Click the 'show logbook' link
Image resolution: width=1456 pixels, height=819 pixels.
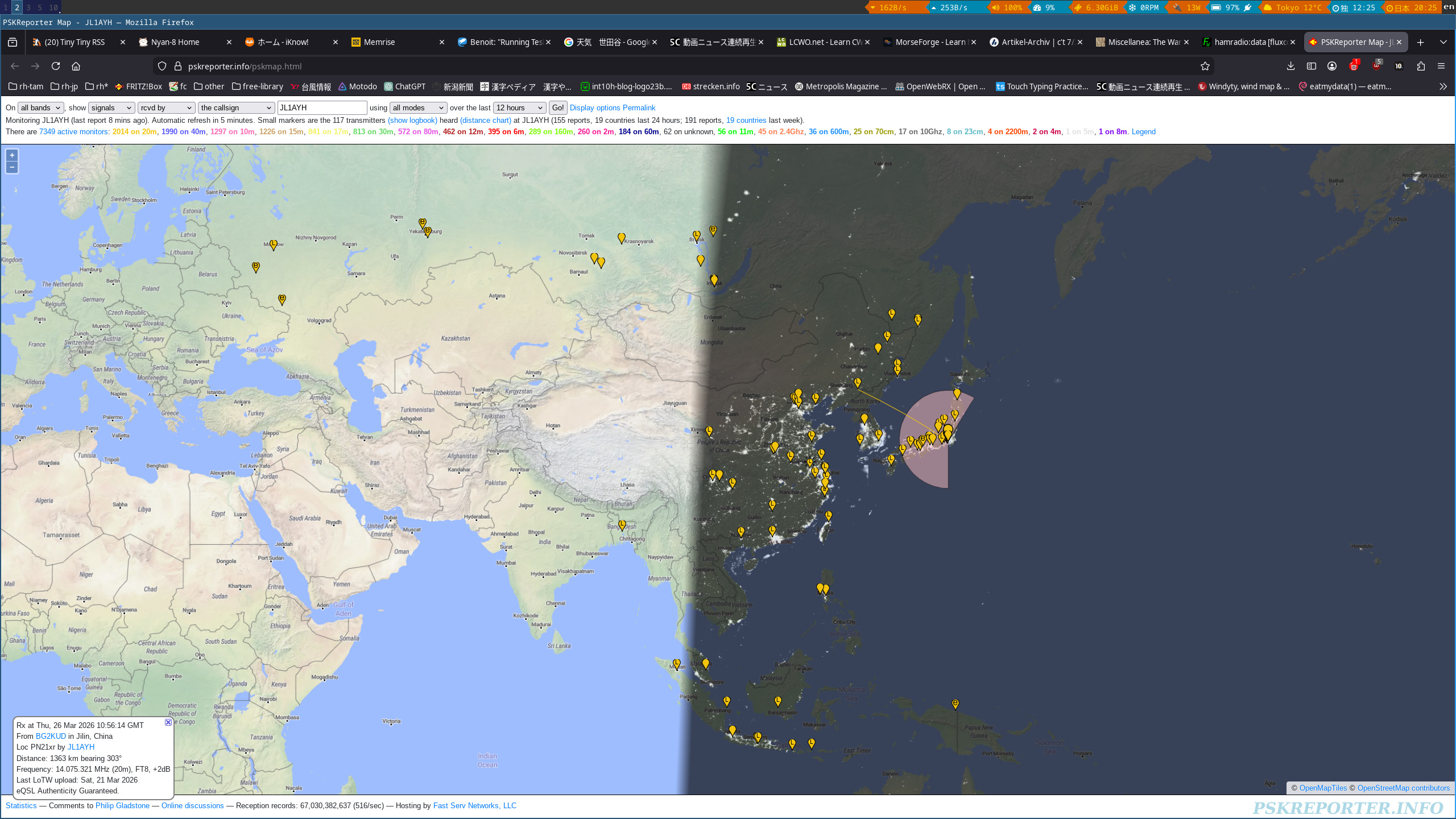pos(412,120)
